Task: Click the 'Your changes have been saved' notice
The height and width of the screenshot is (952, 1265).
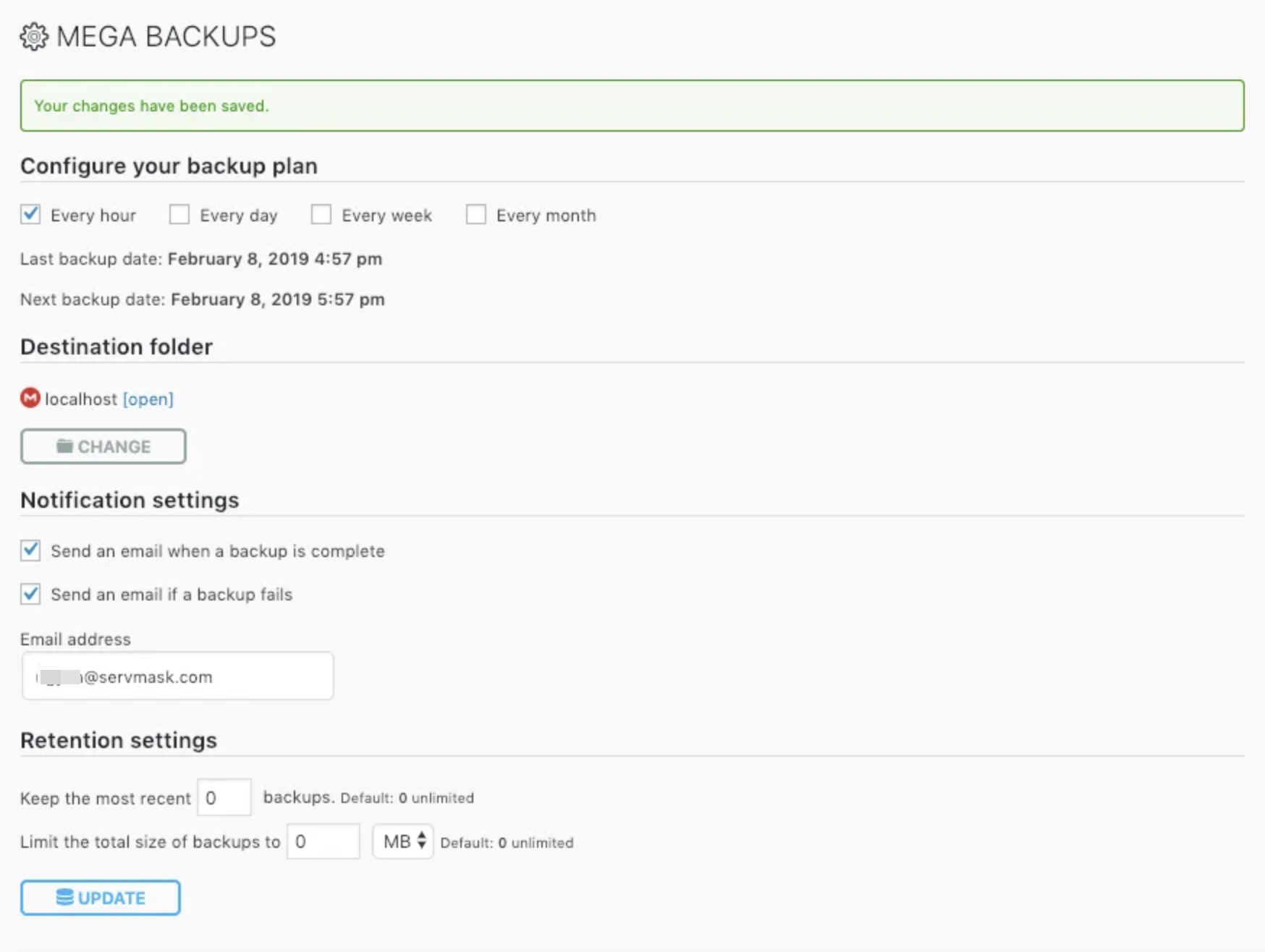Action: pos(632,106)
